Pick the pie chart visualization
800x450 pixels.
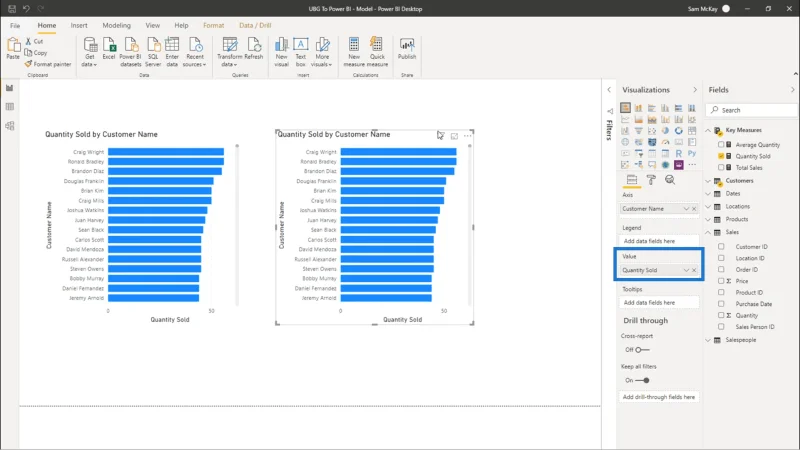665,131
